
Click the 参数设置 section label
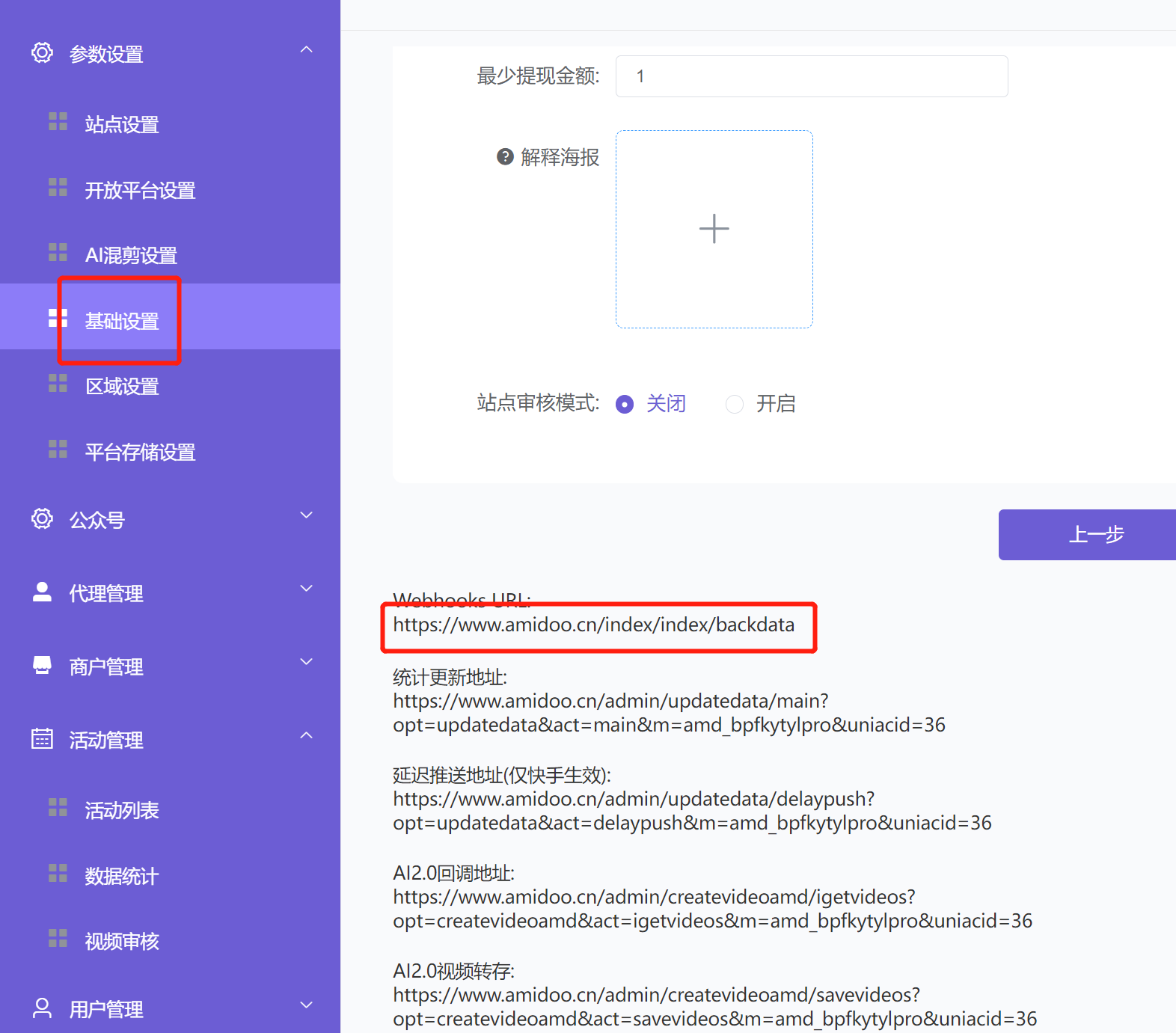coord(106,54)
